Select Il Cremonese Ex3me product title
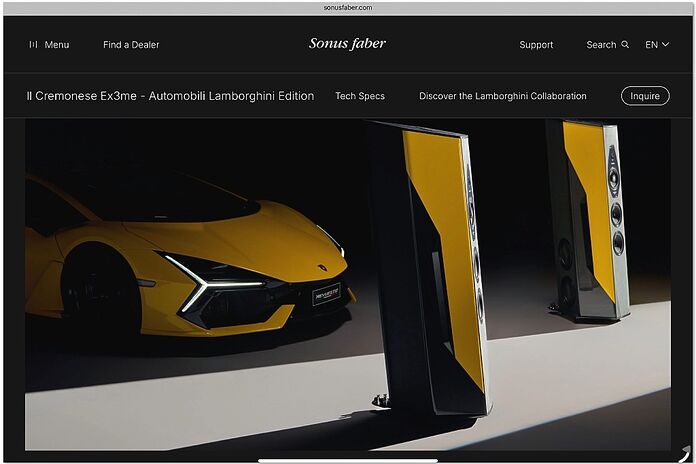The image size is (696, 464). 170,96
